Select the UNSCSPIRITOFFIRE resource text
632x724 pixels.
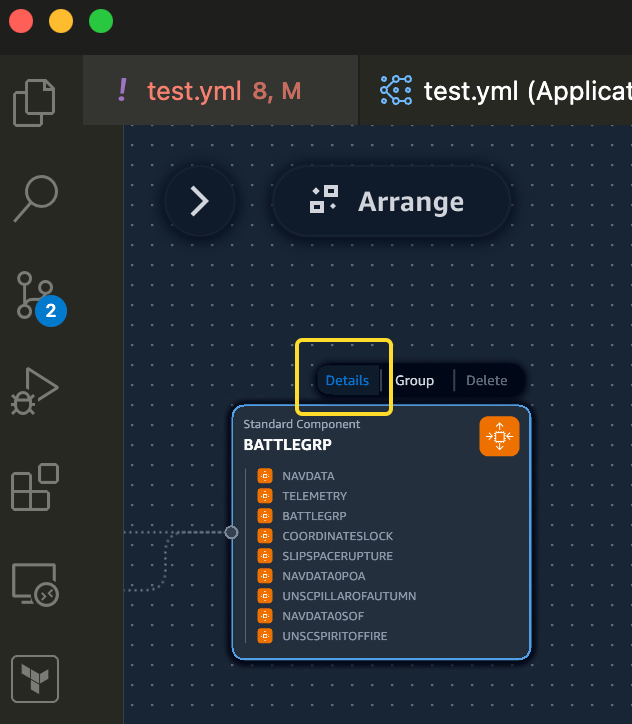pos(335,636)
